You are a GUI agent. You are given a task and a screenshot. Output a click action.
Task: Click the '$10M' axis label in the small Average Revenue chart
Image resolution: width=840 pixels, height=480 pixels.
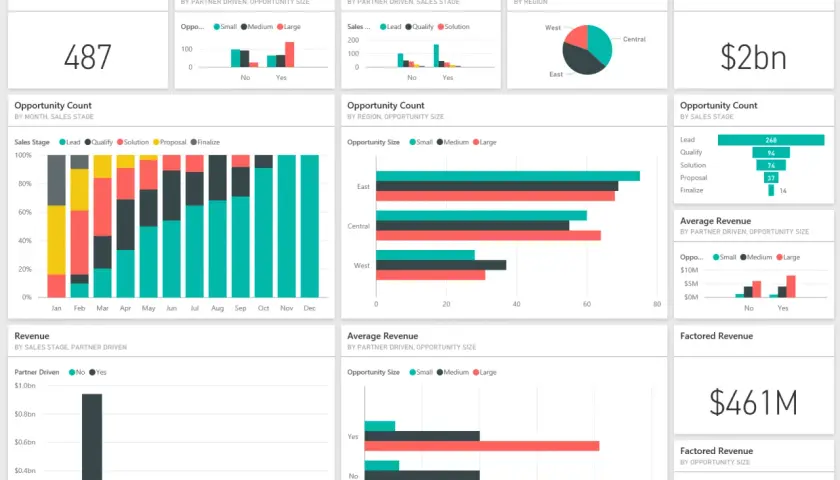click(x=689, y=270)
